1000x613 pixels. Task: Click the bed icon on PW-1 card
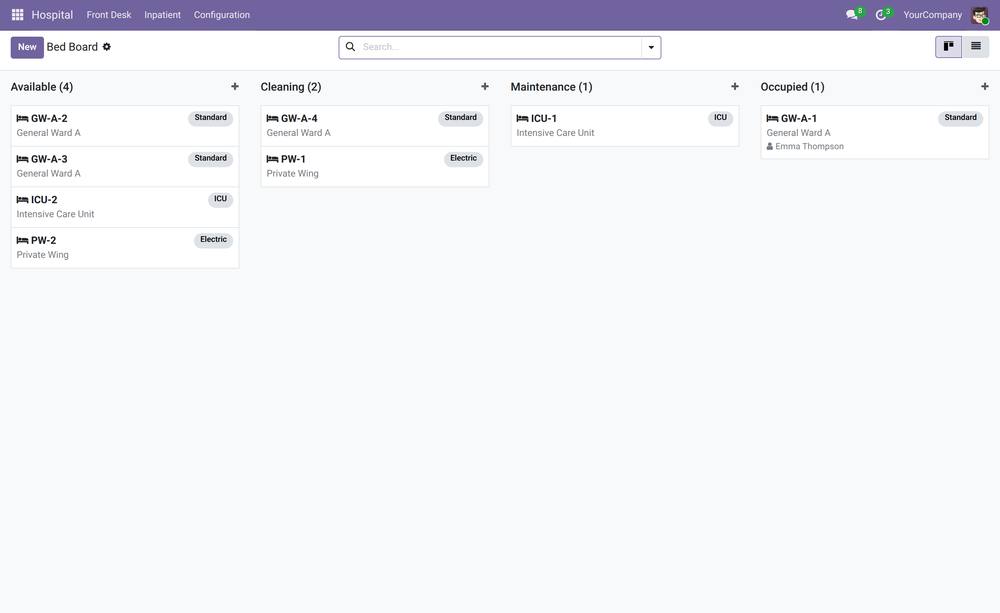coord(272,159)
